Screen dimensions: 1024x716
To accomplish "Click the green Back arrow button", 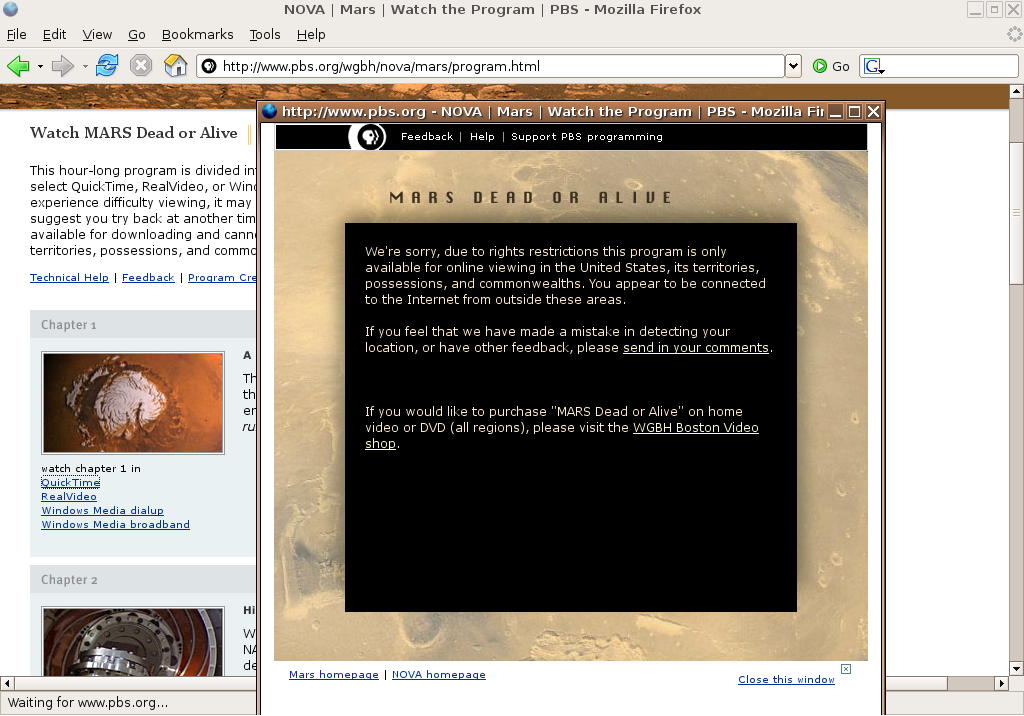I will click(x=18, y=66).
